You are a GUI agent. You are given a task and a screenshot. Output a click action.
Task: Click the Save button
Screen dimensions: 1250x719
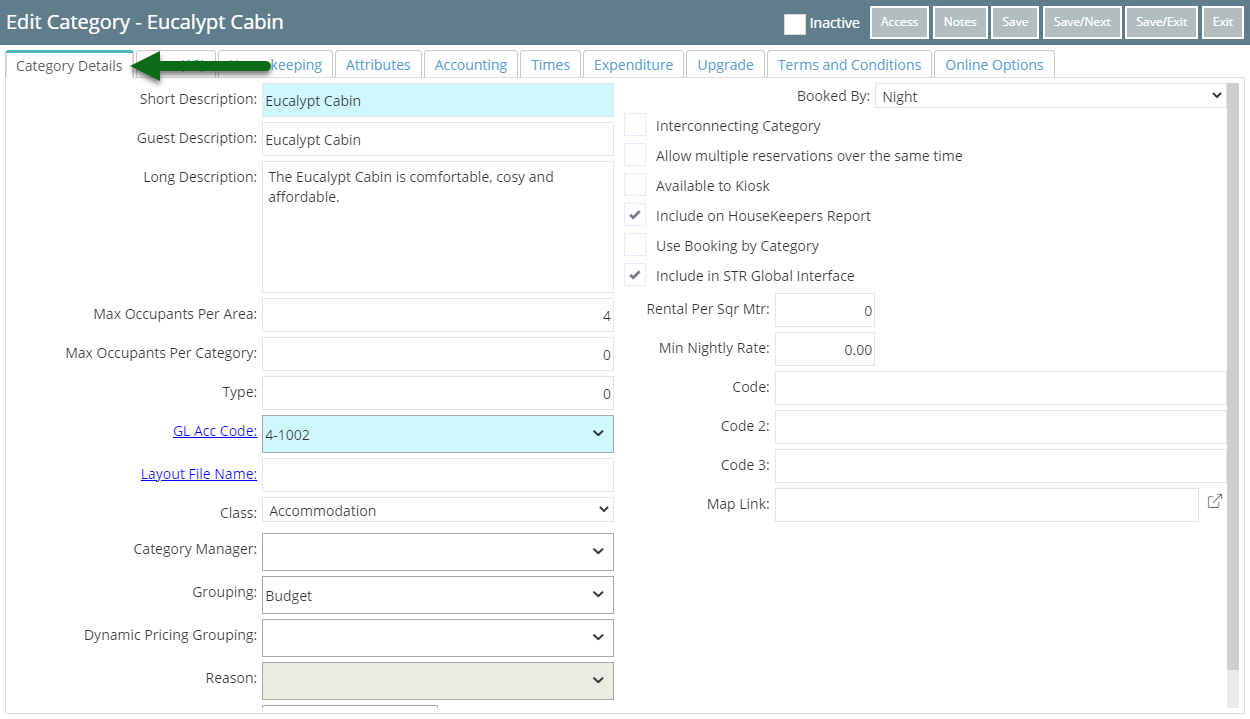coord(1015,22)
